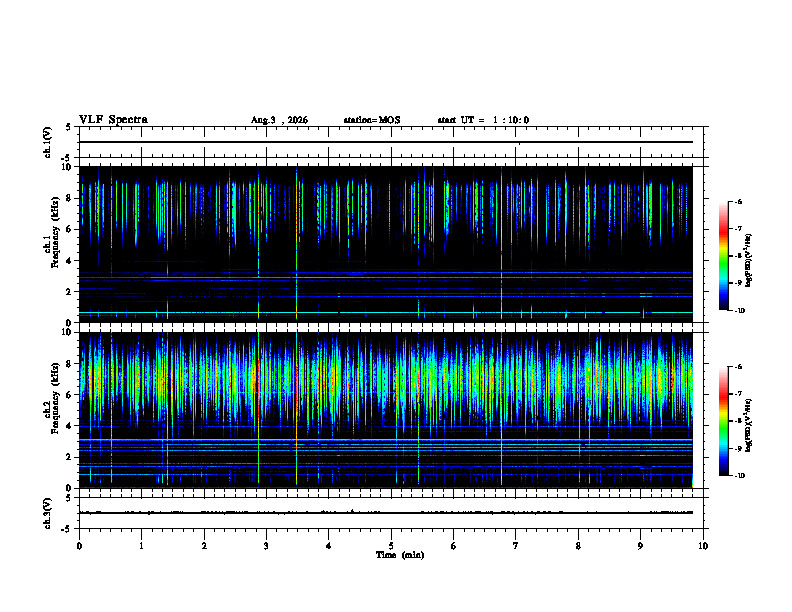Click time axis tick label "5"
Viewport: 792px width, 612px height.
coord(391,546)
